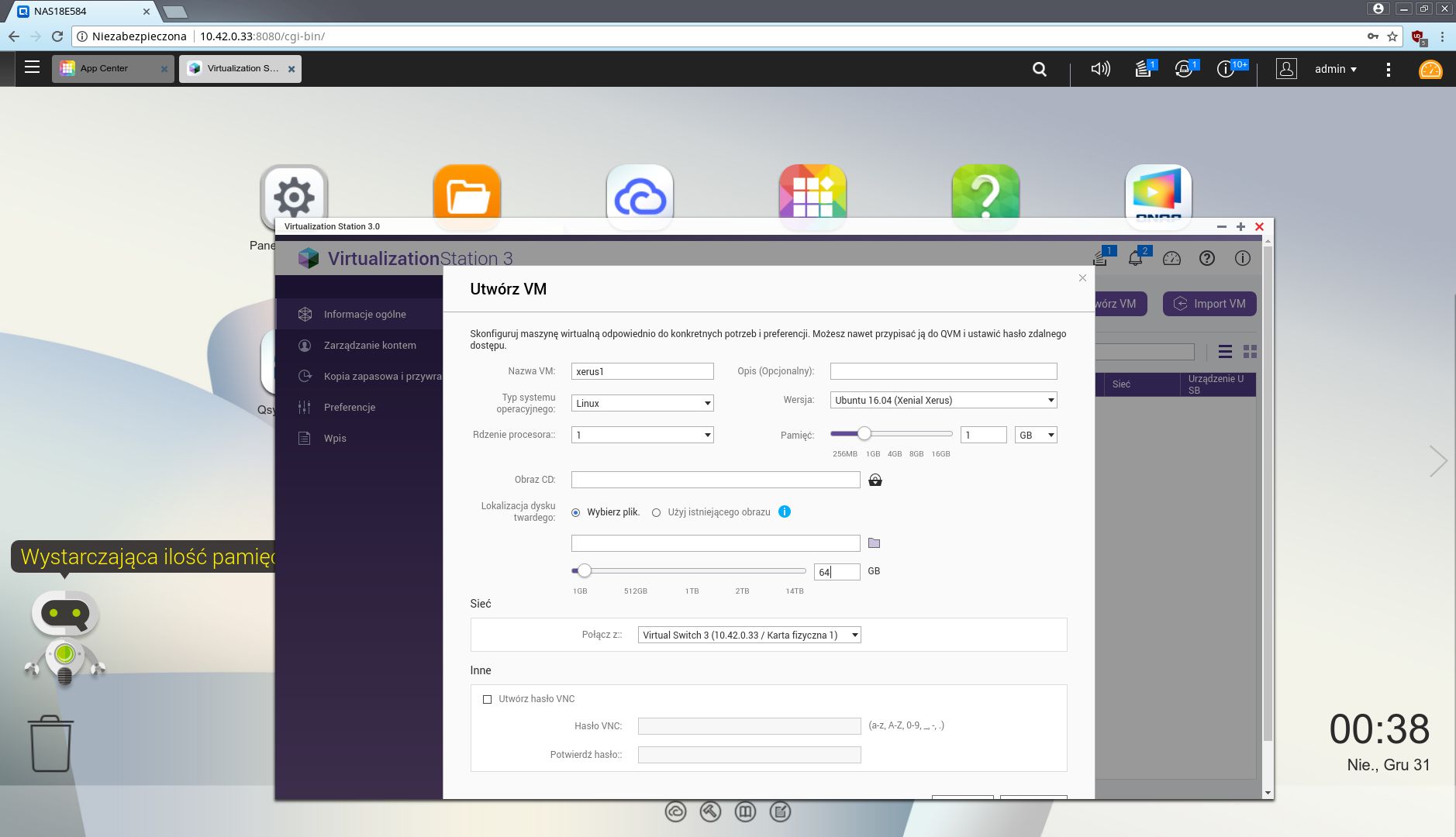Open Virtualization Station task list icon
The height and width of the screenshot is (837, 1456).
pyautogui.click(x=1101, y=257)
